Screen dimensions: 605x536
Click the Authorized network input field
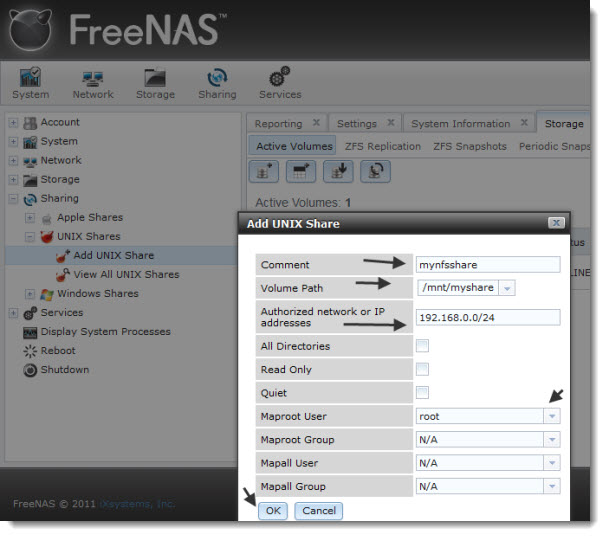(488, 318)
